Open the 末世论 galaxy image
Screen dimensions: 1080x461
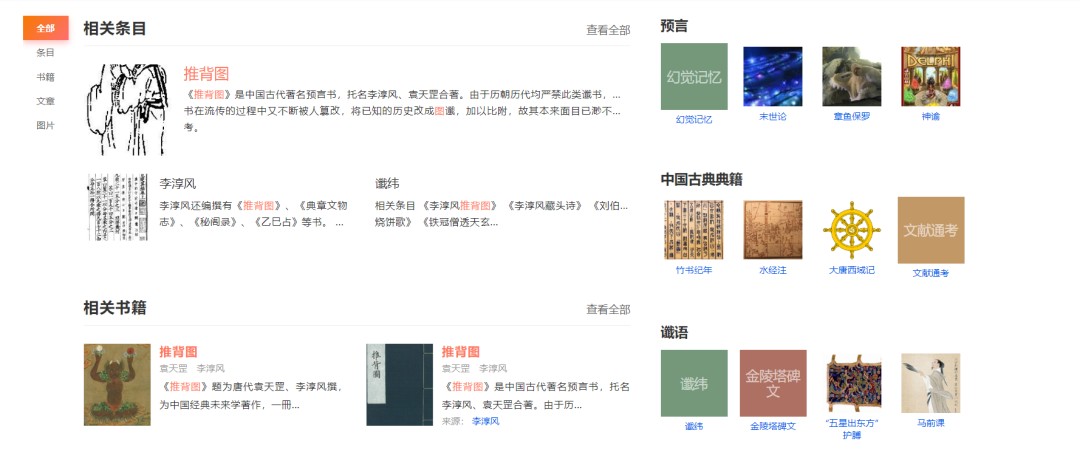(773, 76)
